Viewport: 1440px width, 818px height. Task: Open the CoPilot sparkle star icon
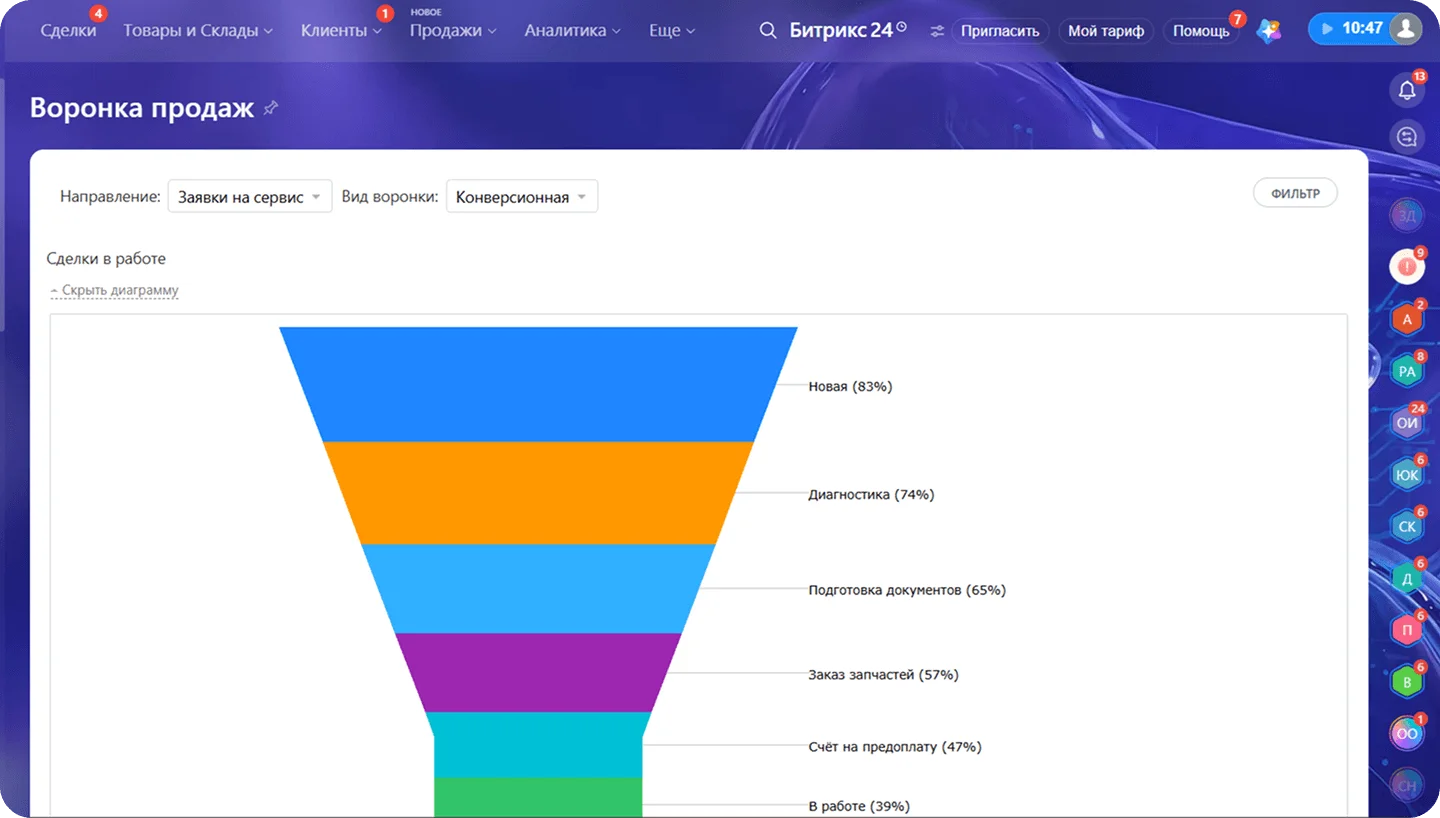pyautogui.click(x=1269, y=30)
